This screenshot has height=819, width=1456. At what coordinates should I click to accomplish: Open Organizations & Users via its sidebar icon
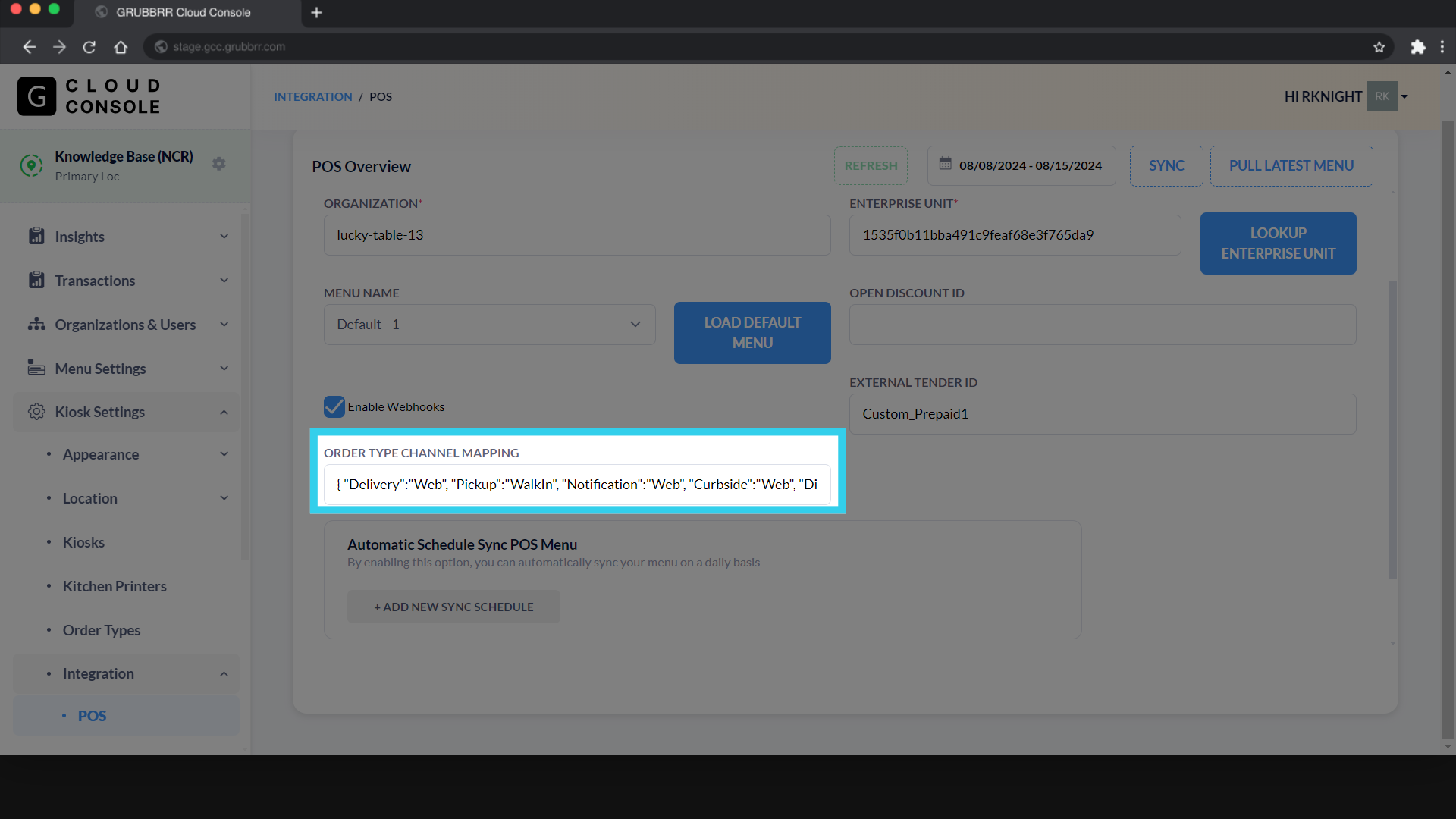[36, 324]
